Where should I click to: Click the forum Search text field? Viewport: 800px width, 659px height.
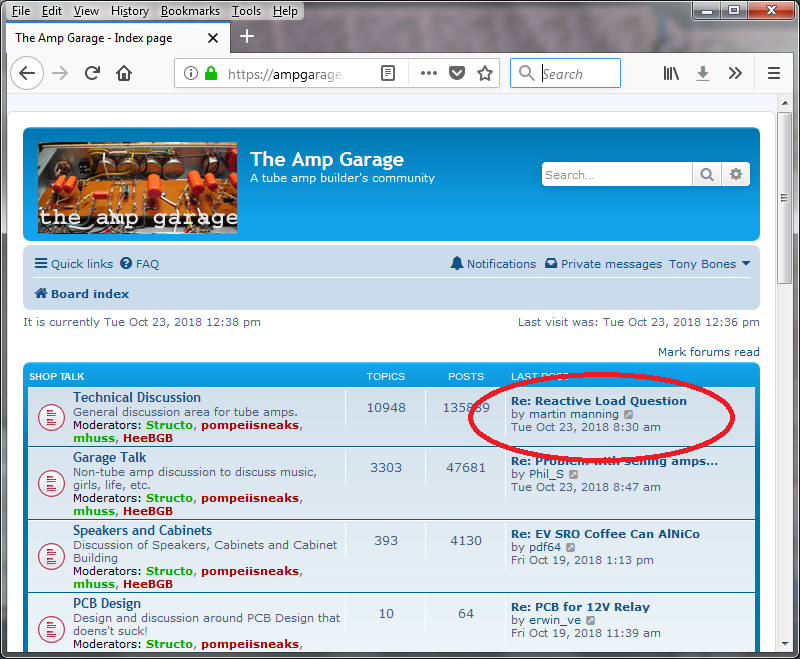pos(616,174)
